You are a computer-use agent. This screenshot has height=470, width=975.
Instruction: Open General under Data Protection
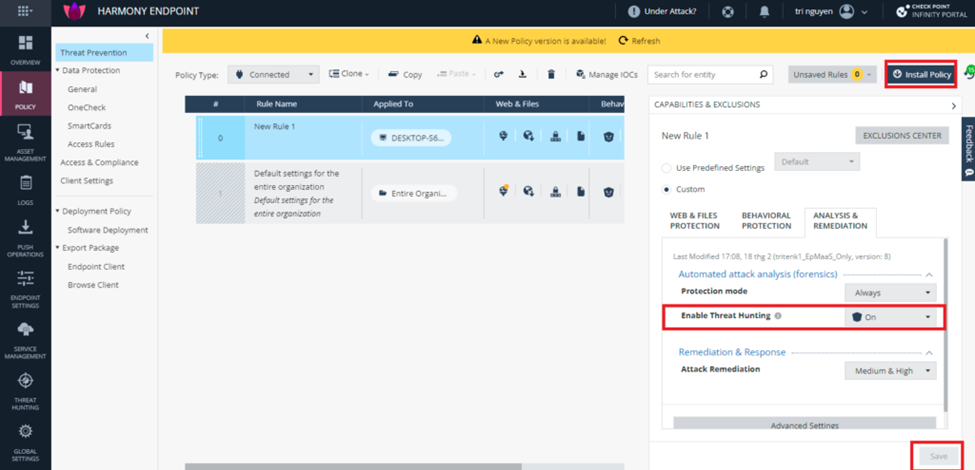[82, 89]
